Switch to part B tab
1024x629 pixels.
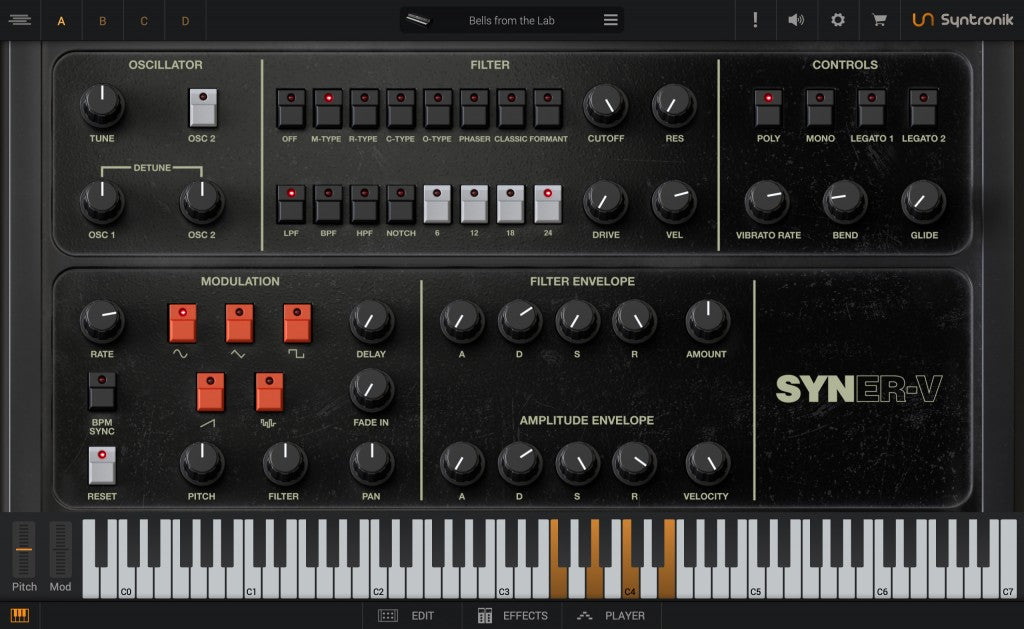point(102,20)
